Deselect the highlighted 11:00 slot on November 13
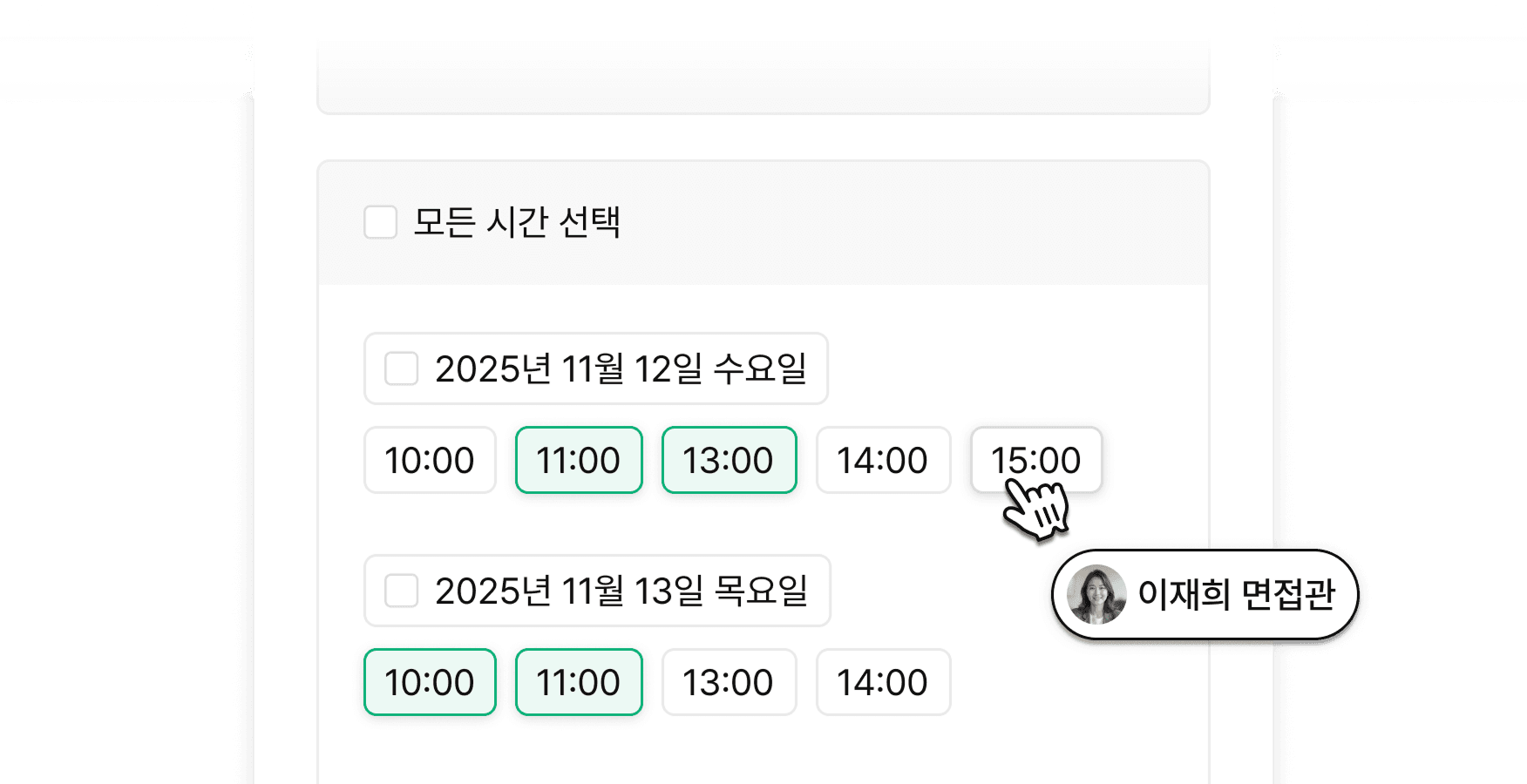Image resolution: width=1527 pixels, height=784 pixels. pos(578,682)
